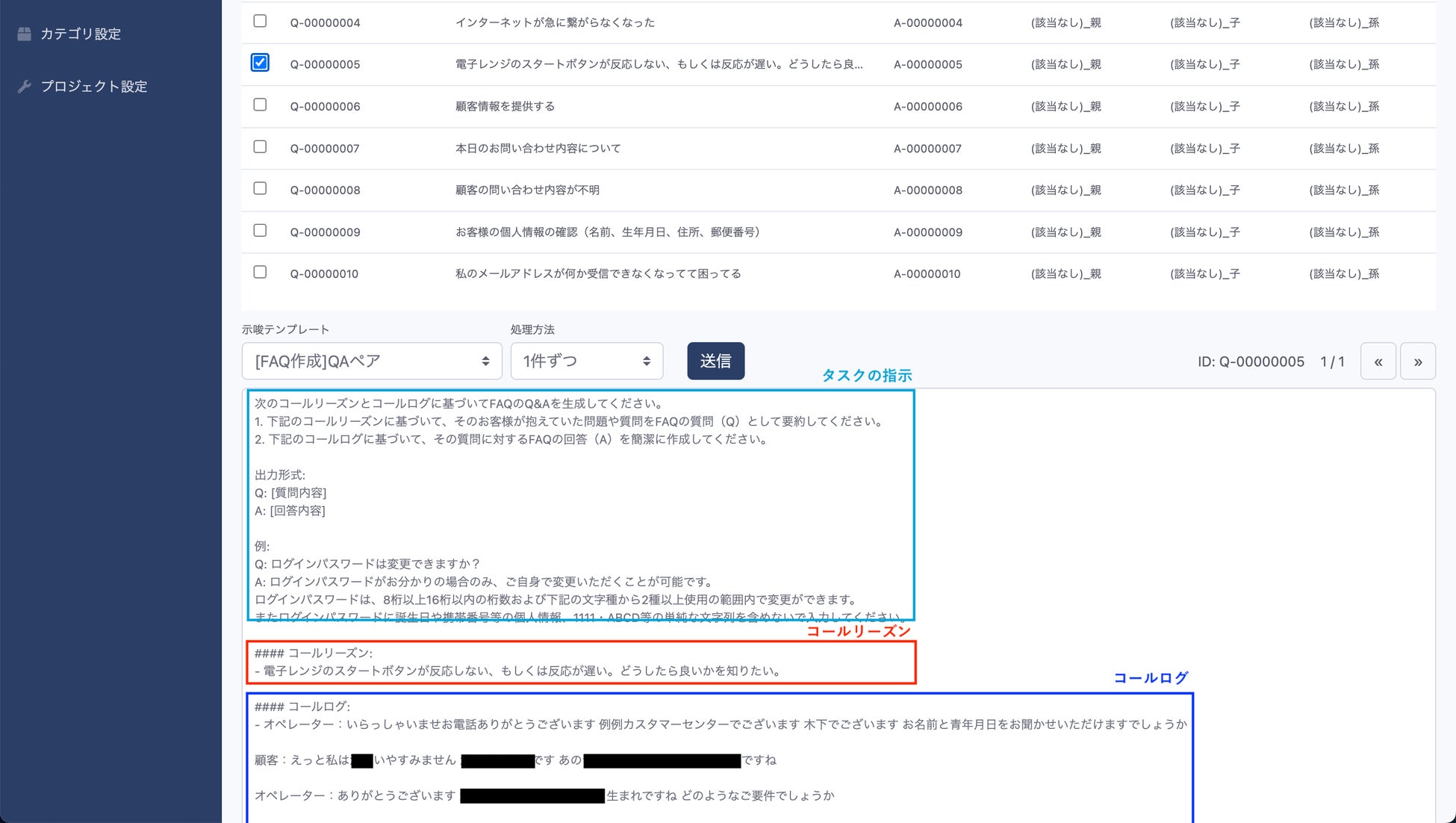Go to next item with » button

1417,361
